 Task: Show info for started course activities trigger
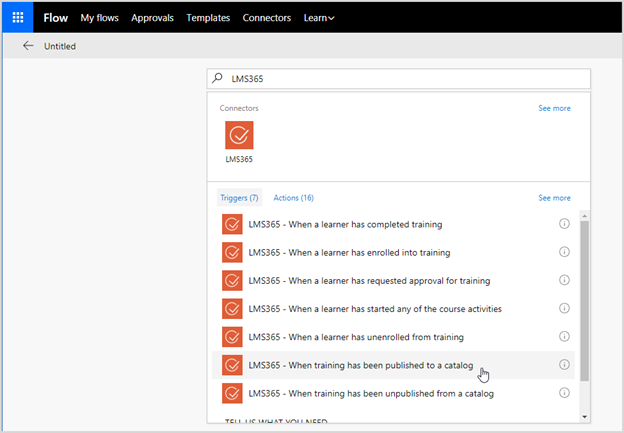coord(564,308)
